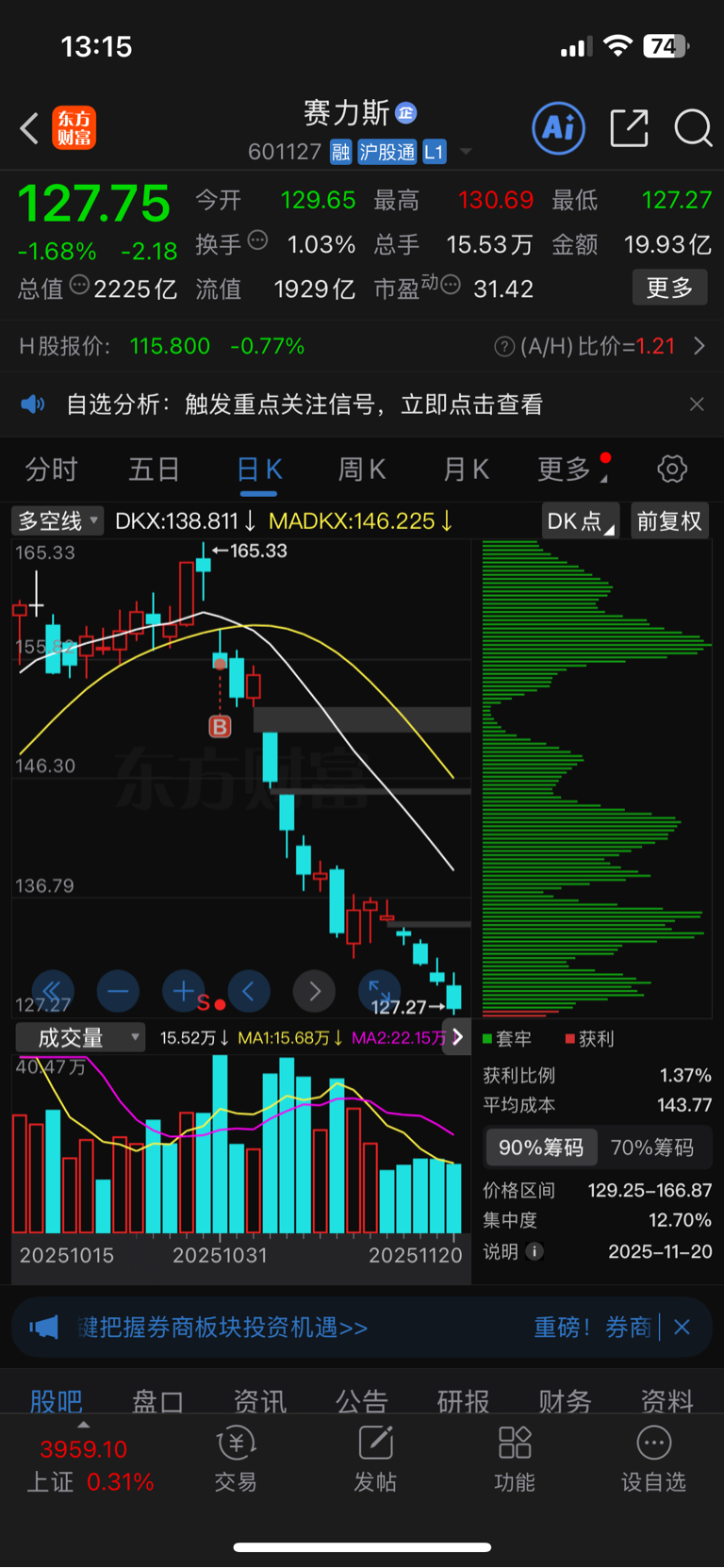
Task: Tap the 总值 info icon
Action: pos(79,284)
